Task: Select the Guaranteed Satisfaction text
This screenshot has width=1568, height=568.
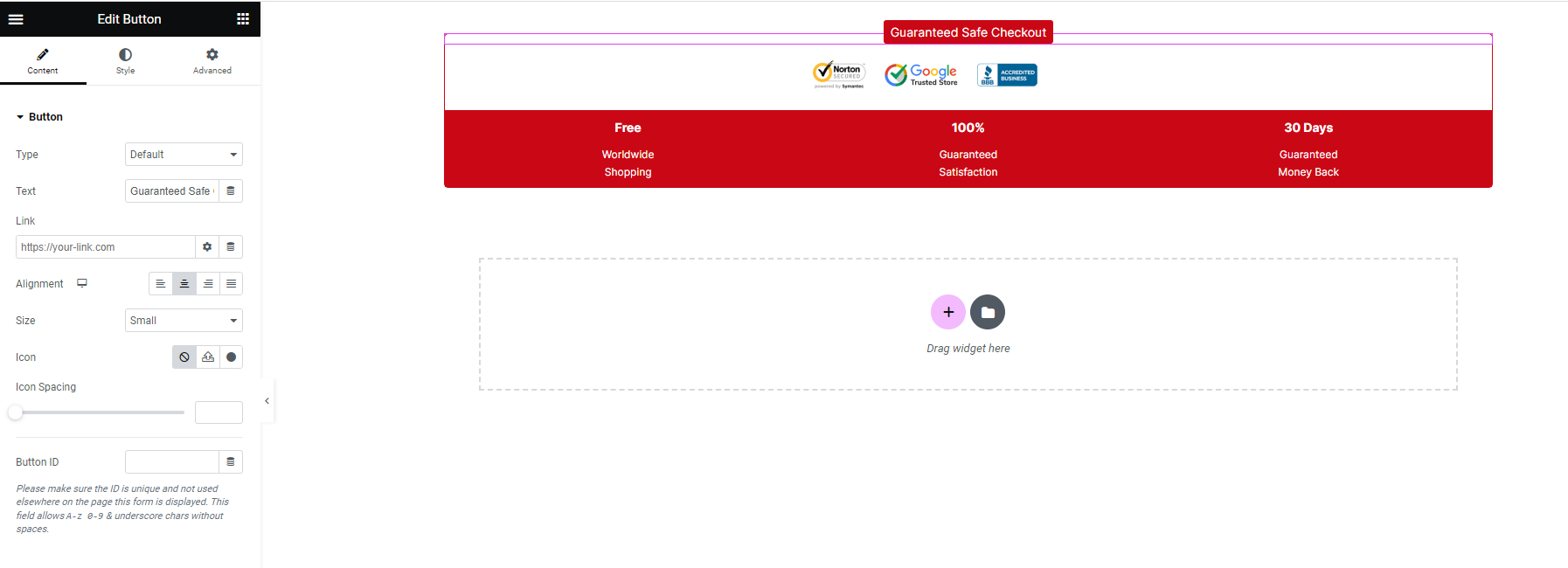Action: (x=968, y=163)
